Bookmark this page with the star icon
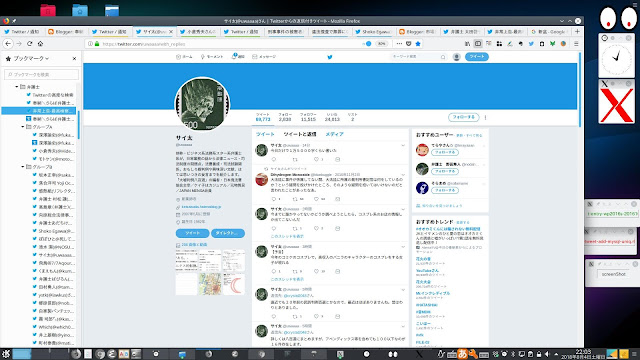640x360 pixels. click(418, 44)
